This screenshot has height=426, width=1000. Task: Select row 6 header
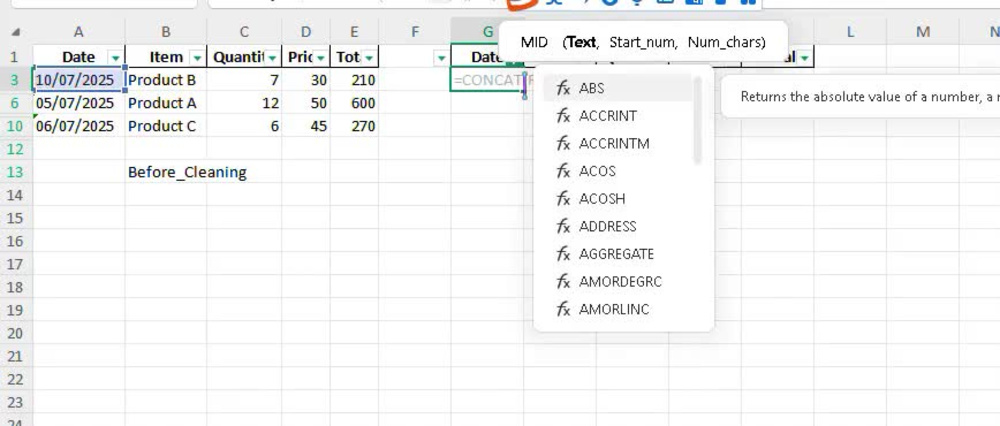point(15,103)
